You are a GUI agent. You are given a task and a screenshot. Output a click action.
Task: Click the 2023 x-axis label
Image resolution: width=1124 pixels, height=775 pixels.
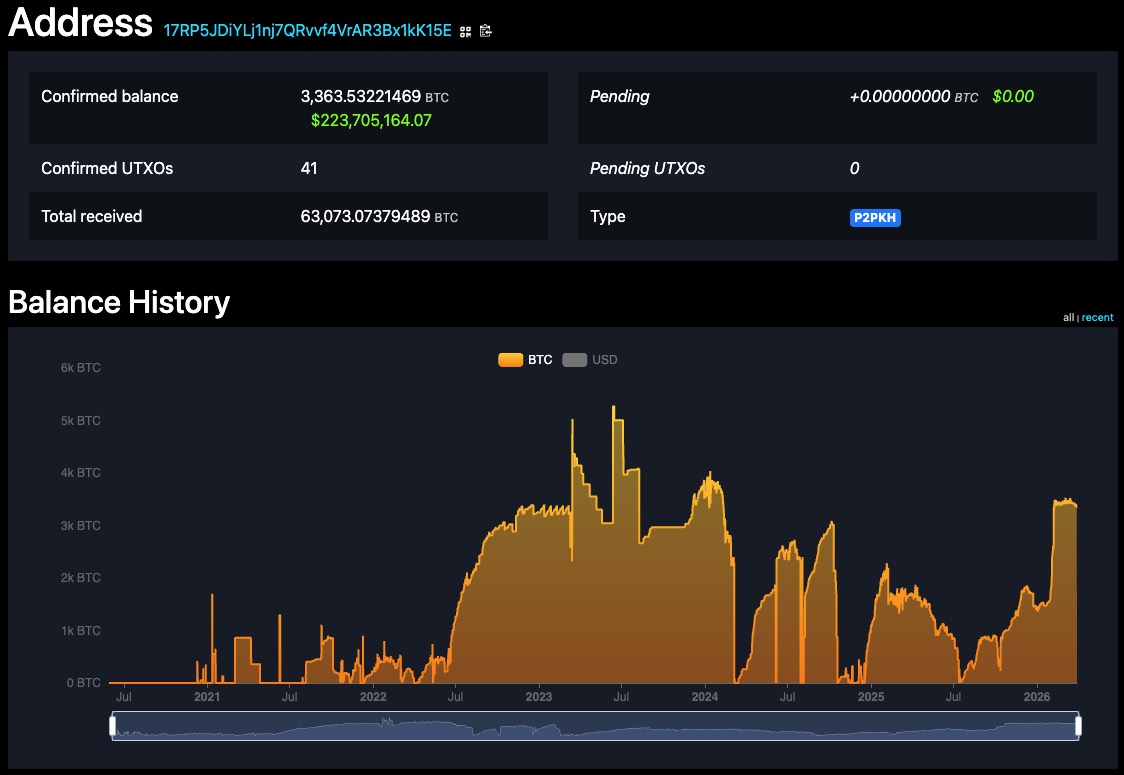point(539,697)
